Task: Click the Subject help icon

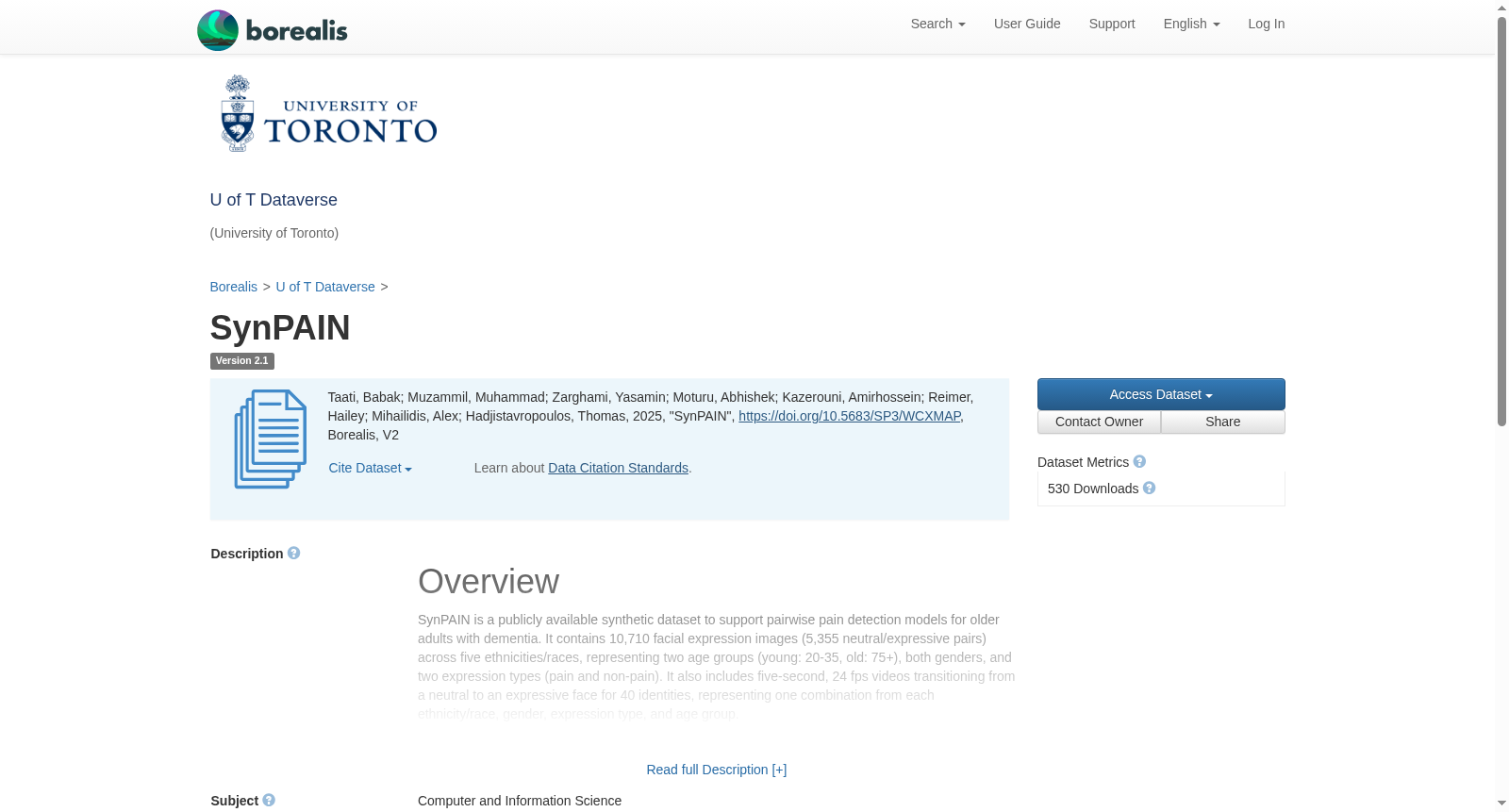Action: click(269, 801)
